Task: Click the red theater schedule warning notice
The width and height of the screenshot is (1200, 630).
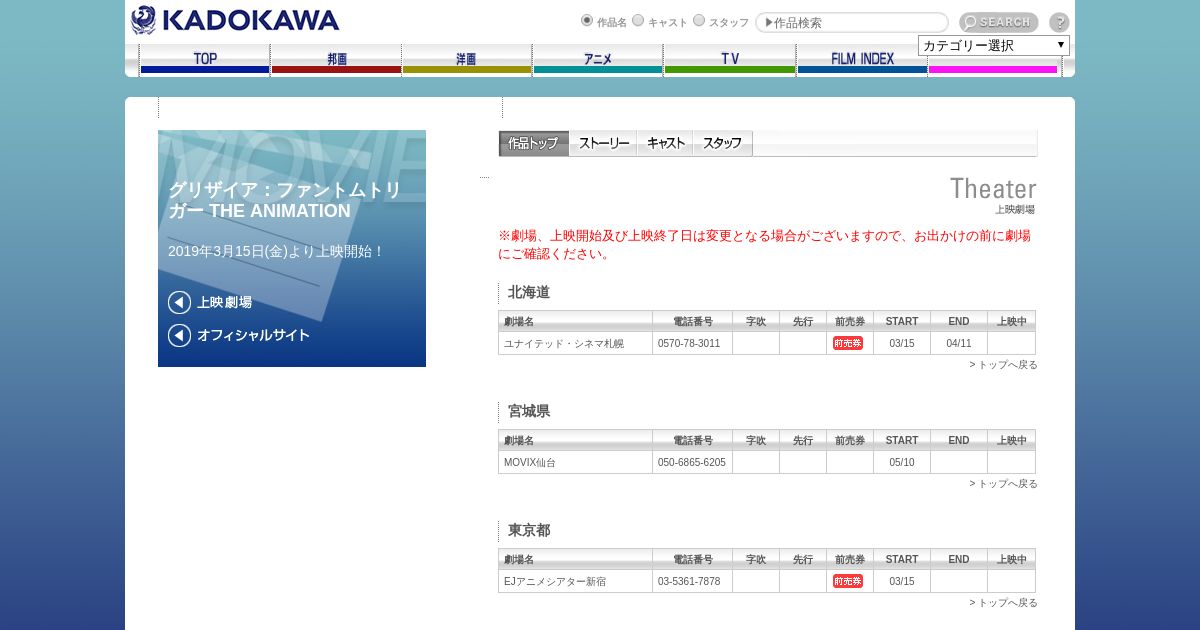Action: tap(765, 244)
